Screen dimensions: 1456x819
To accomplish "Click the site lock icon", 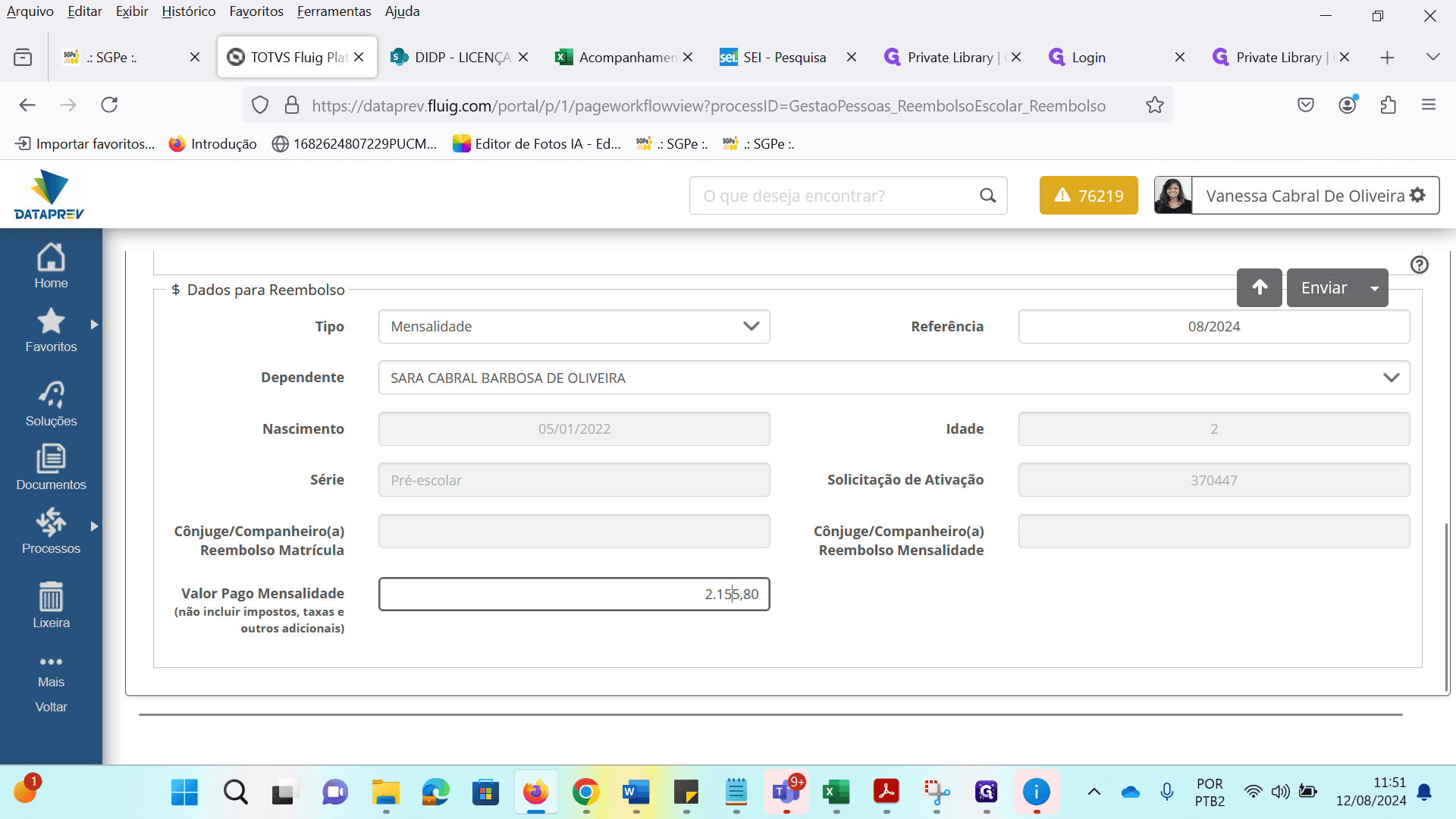I will (x=291, y=105).
